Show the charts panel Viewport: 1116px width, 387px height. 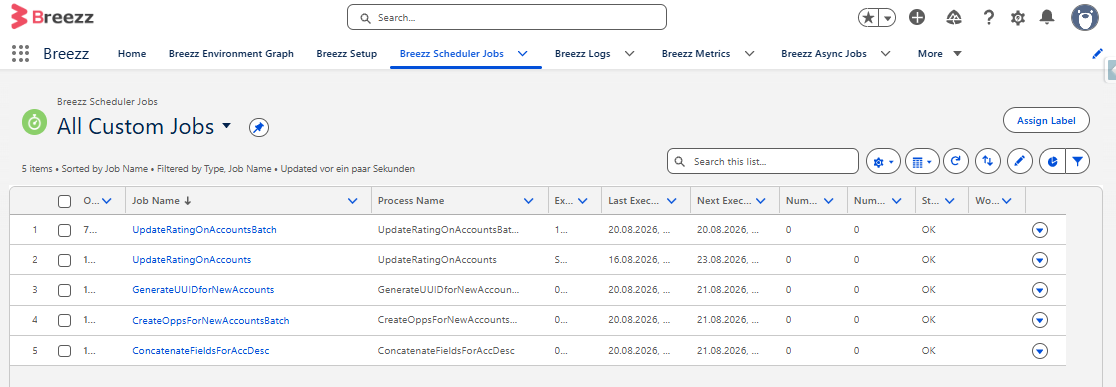(1052, 162)
